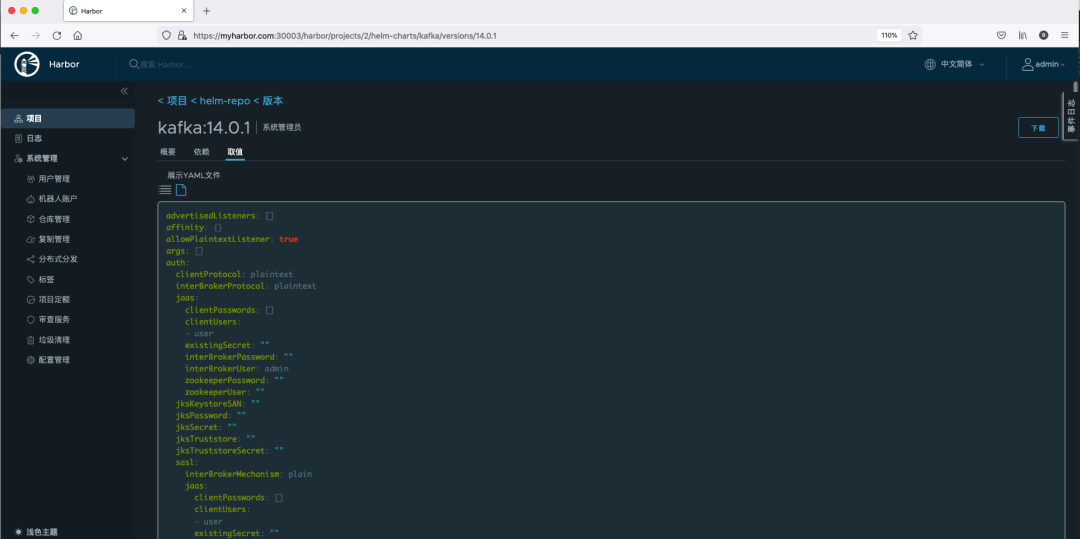The image size is (1080, 539).
Task: Click the interBrokerMechanism: plain line
Action: (x=249, y=474)
